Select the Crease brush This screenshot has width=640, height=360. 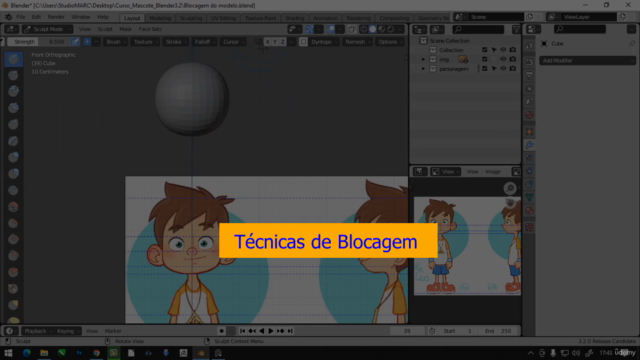point(13,190)
